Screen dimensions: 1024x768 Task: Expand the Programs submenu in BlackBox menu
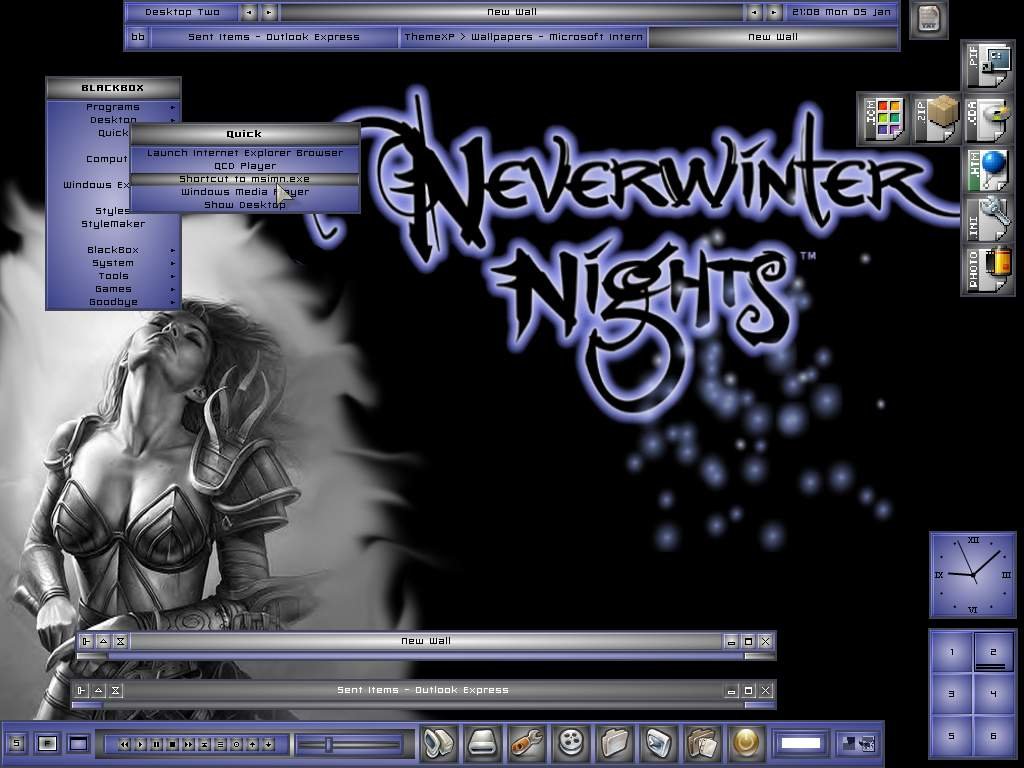click(x=113, y=107)
